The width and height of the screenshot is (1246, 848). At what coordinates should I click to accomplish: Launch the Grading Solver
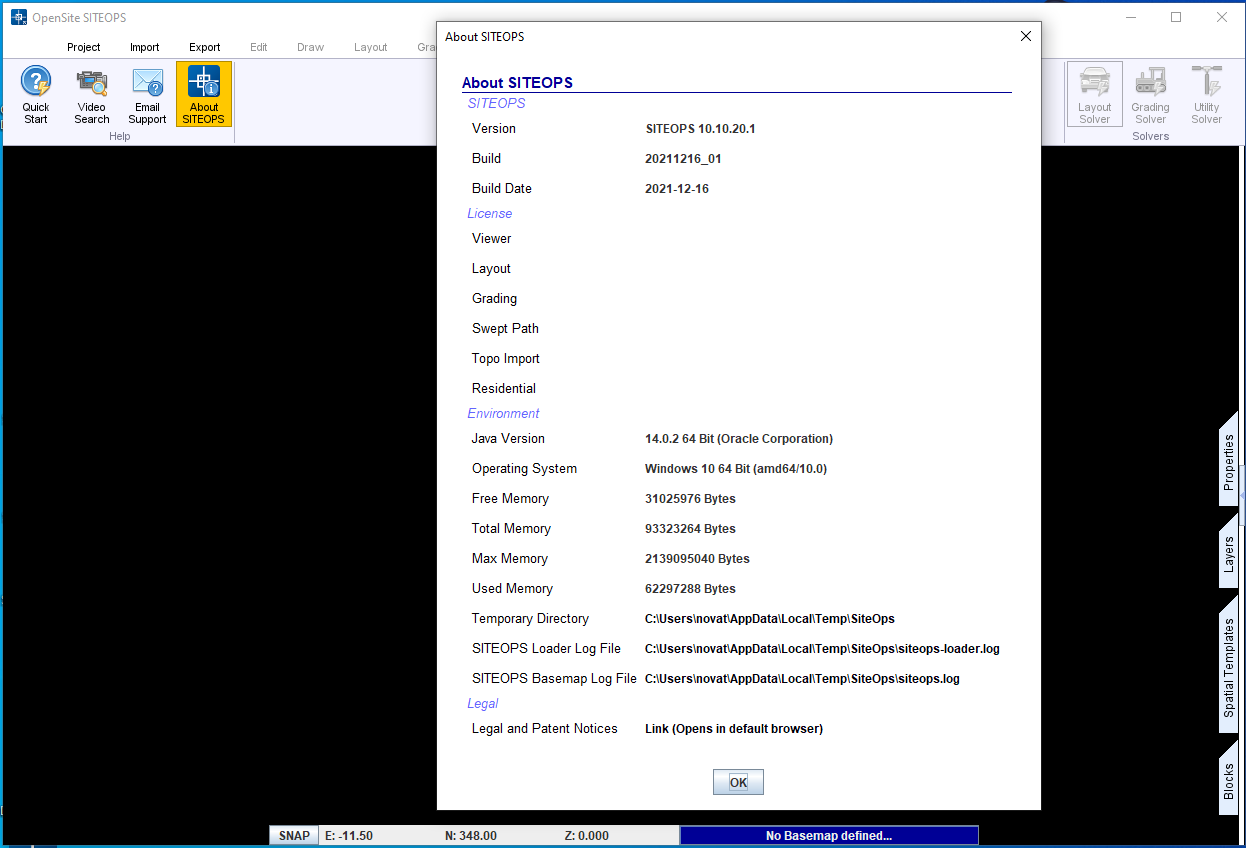[x=1150, y=94]
